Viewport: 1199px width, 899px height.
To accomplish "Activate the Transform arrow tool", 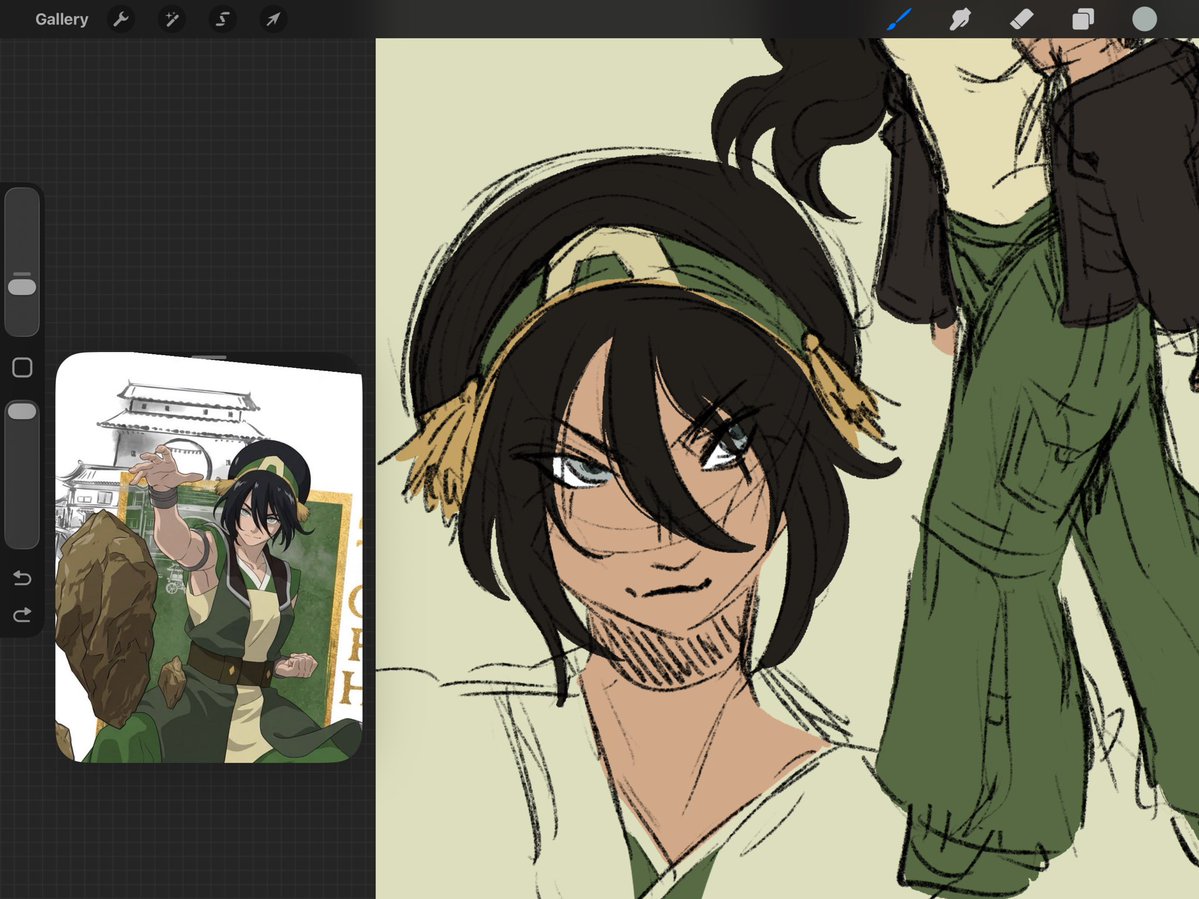I will pyautogui.click(x=273, y=19).
